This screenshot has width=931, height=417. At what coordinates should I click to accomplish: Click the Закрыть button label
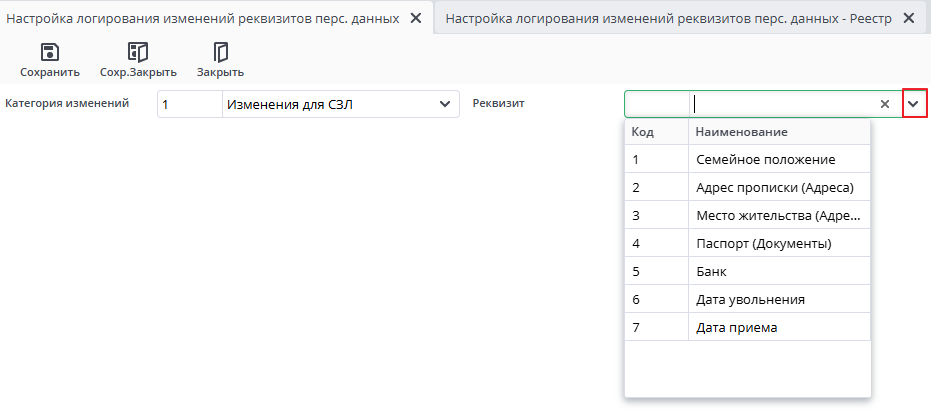click(220, 72)
